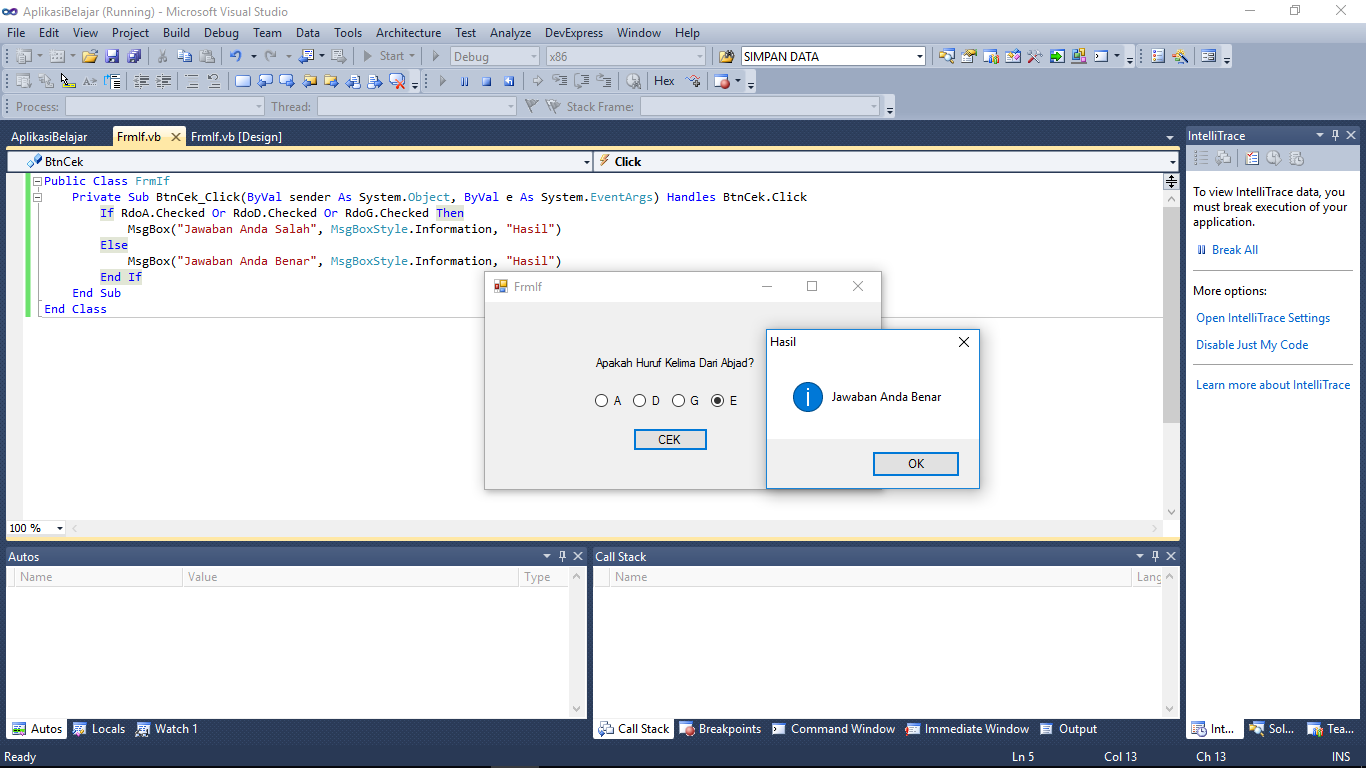1366x768 pixels.
Task: Click the Find in Files icon beside SIMPAN DATA
Action: [x=726, y=56]
